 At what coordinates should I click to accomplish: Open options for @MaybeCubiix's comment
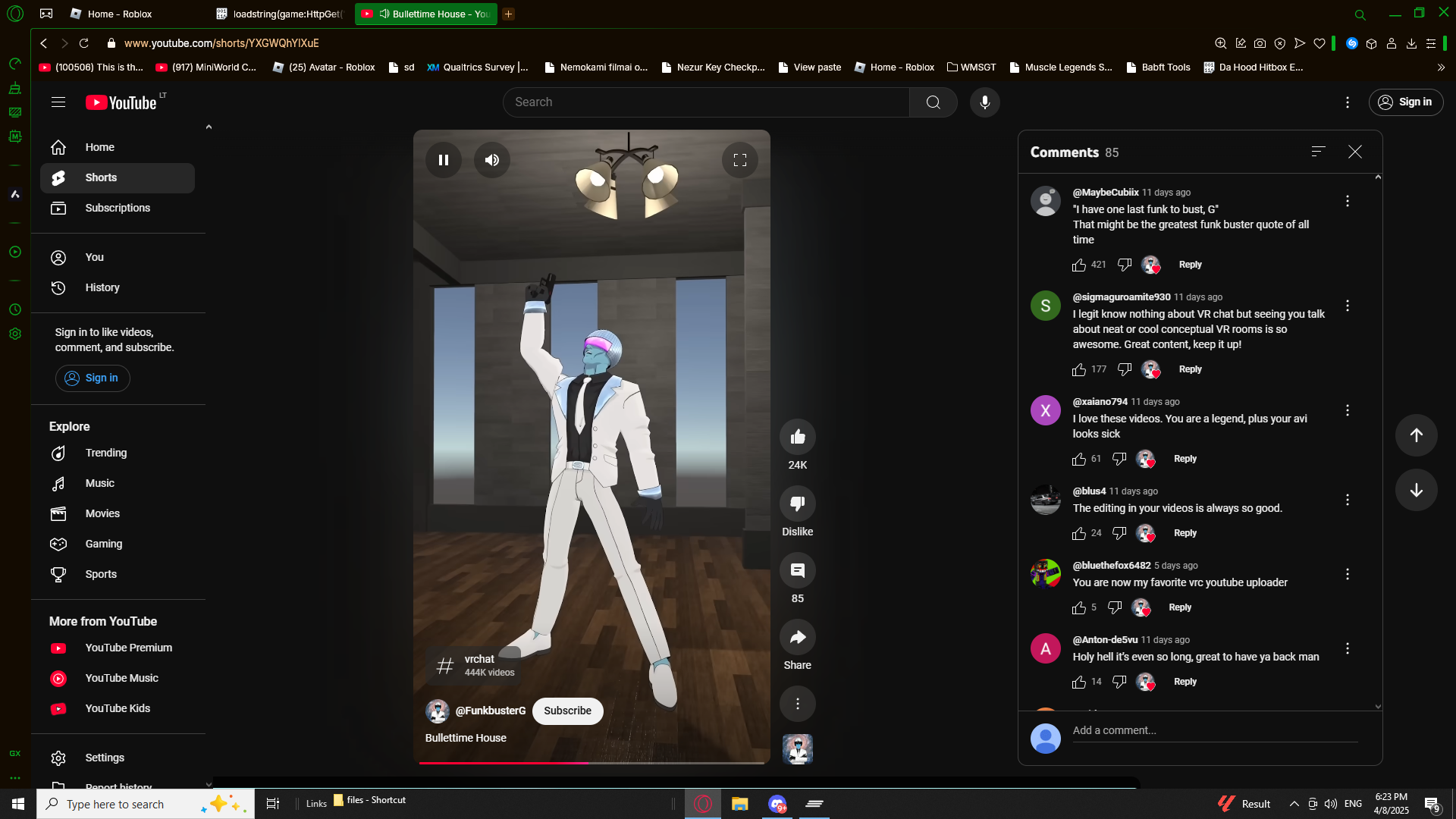tap(1347, 201)
